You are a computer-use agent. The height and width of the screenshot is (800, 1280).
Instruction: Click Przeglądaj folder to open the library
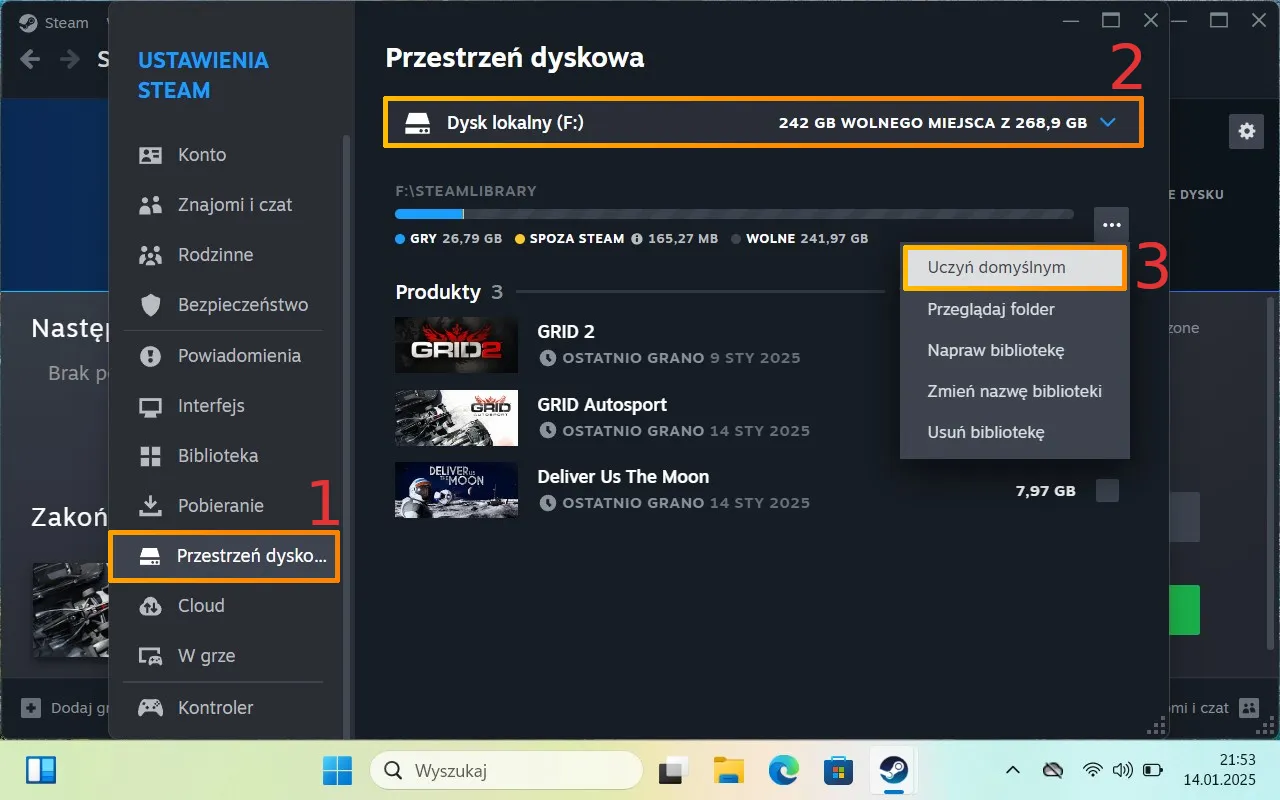(991, 309)
